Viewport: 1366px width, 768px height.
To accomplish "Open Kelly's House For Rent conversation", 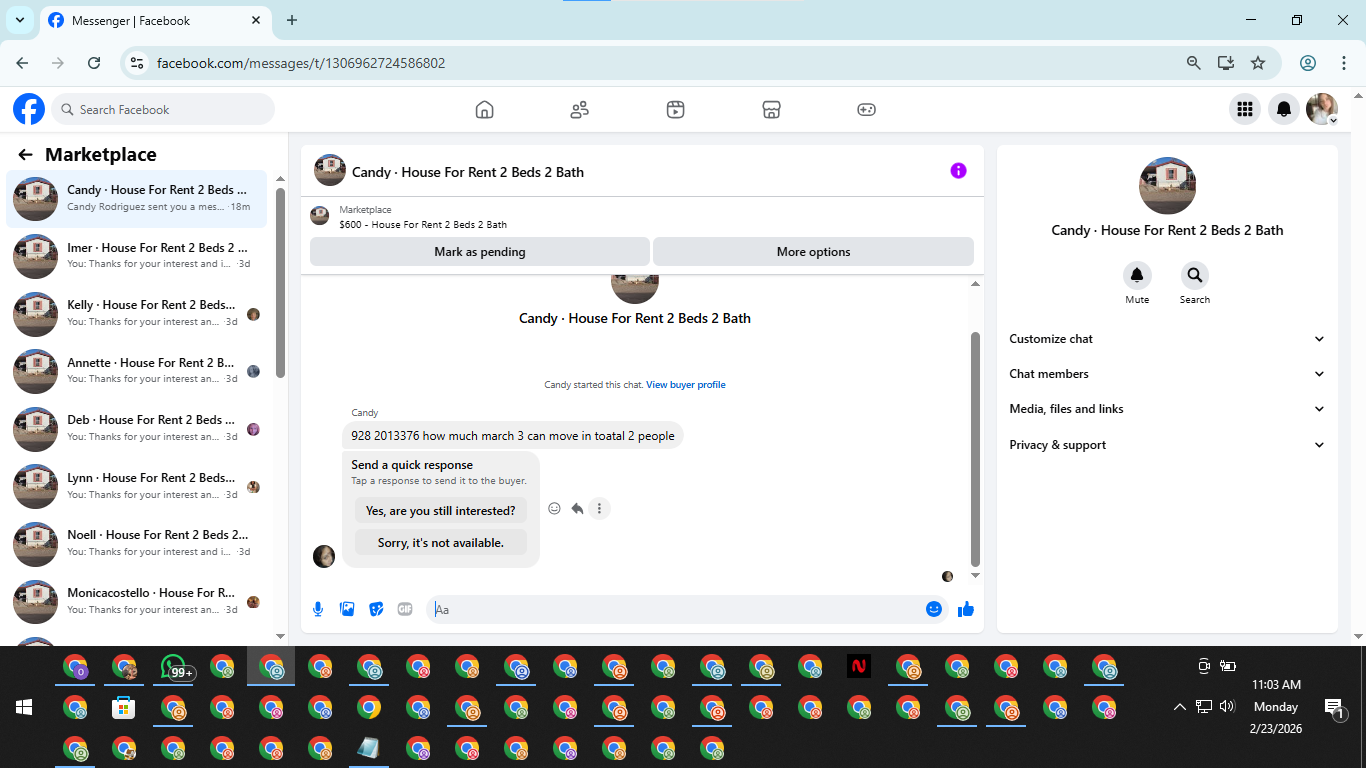I will pos(137,313).
